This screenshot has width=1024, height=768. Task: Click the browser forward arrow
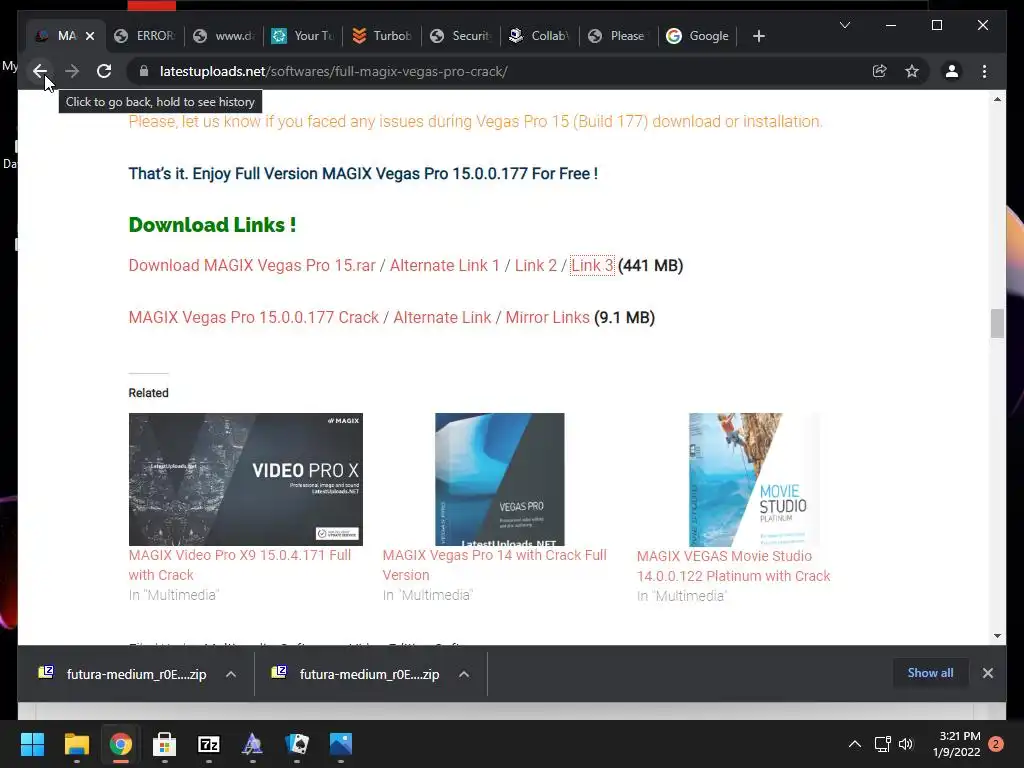pos(72,71)
